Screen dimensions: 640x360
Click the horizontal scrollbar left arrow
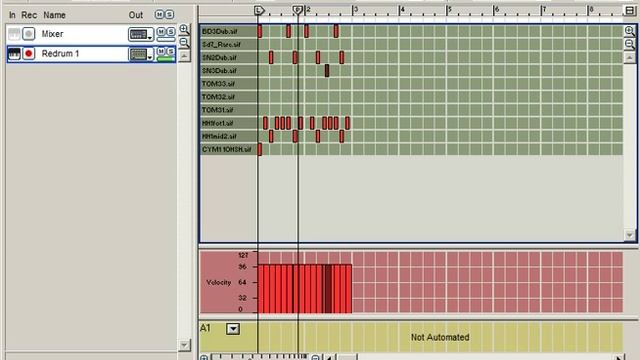pos(329,358)
